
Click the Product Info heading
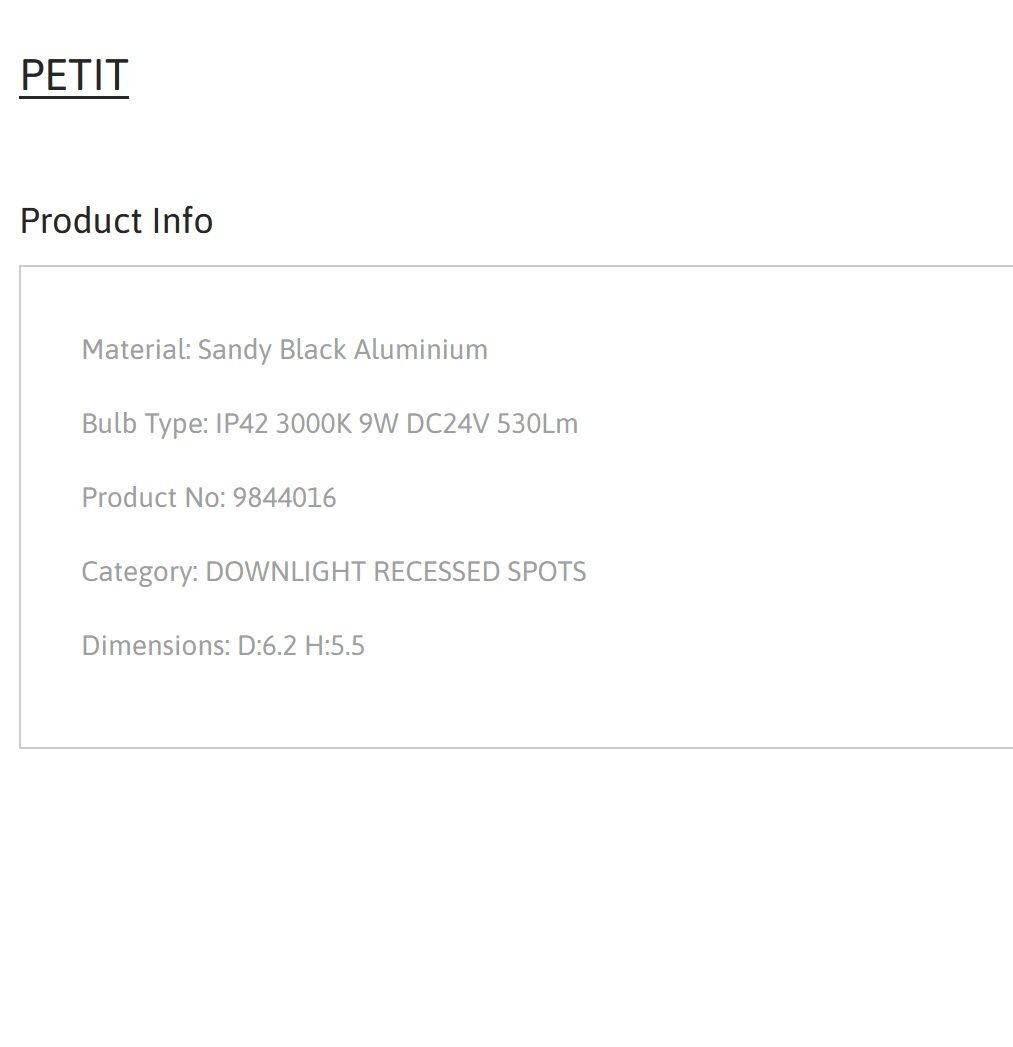(116, 221)
